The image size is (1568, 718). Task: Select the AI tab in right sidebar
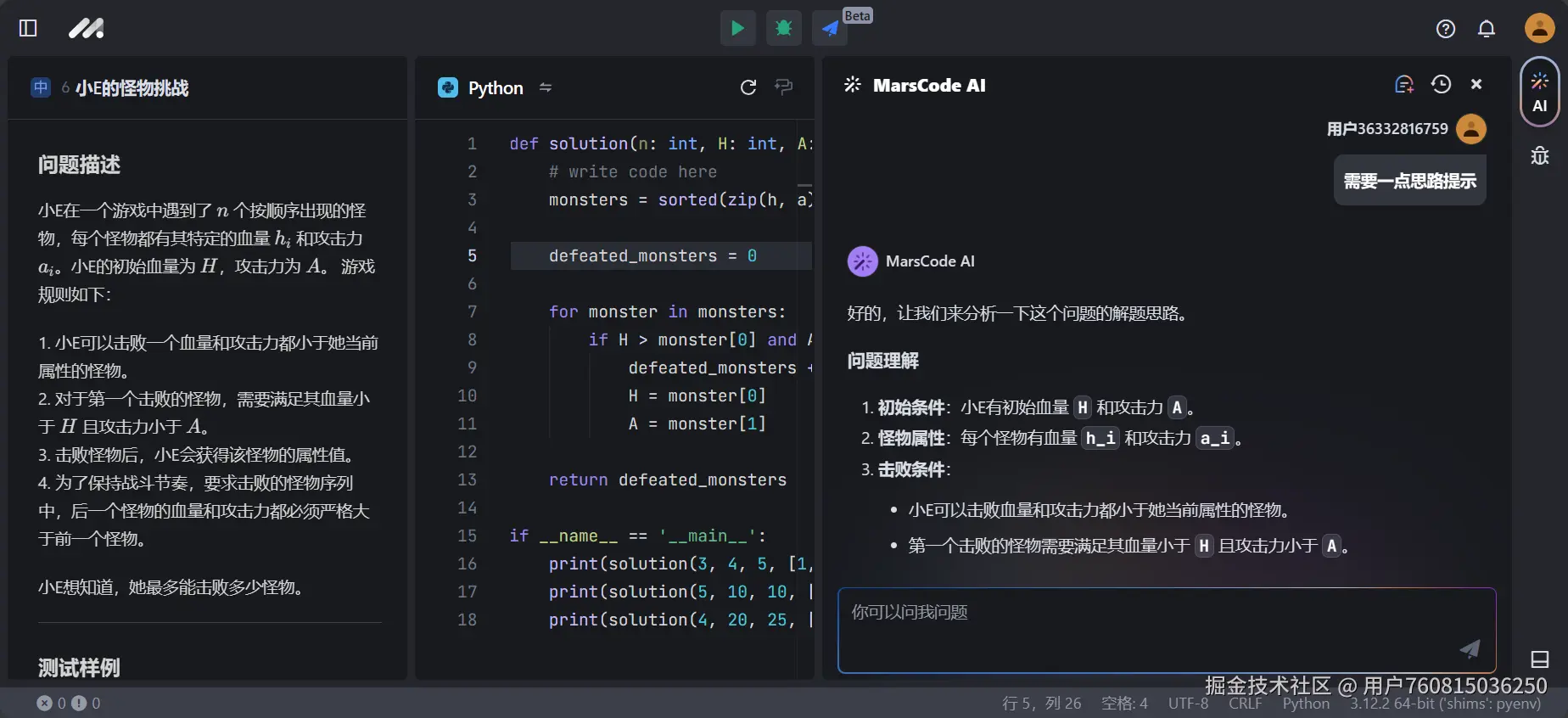1539,92
